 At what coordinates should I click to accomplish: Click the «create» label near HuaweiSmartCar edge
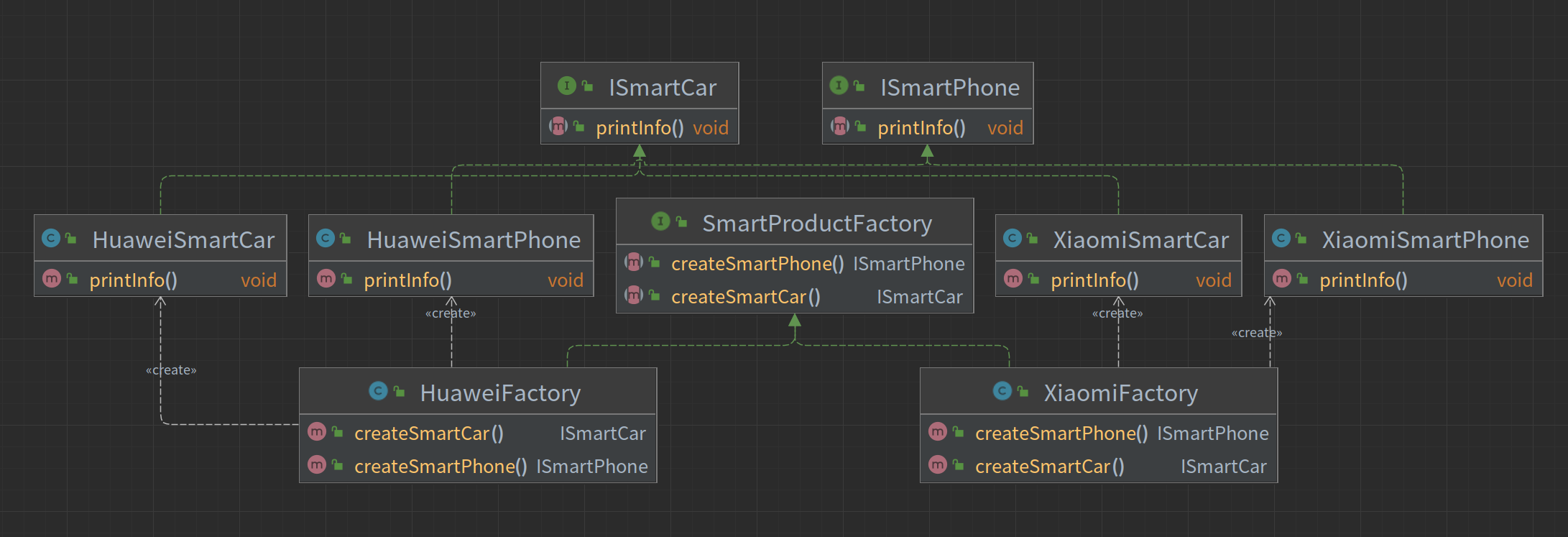tap(171, 370)
